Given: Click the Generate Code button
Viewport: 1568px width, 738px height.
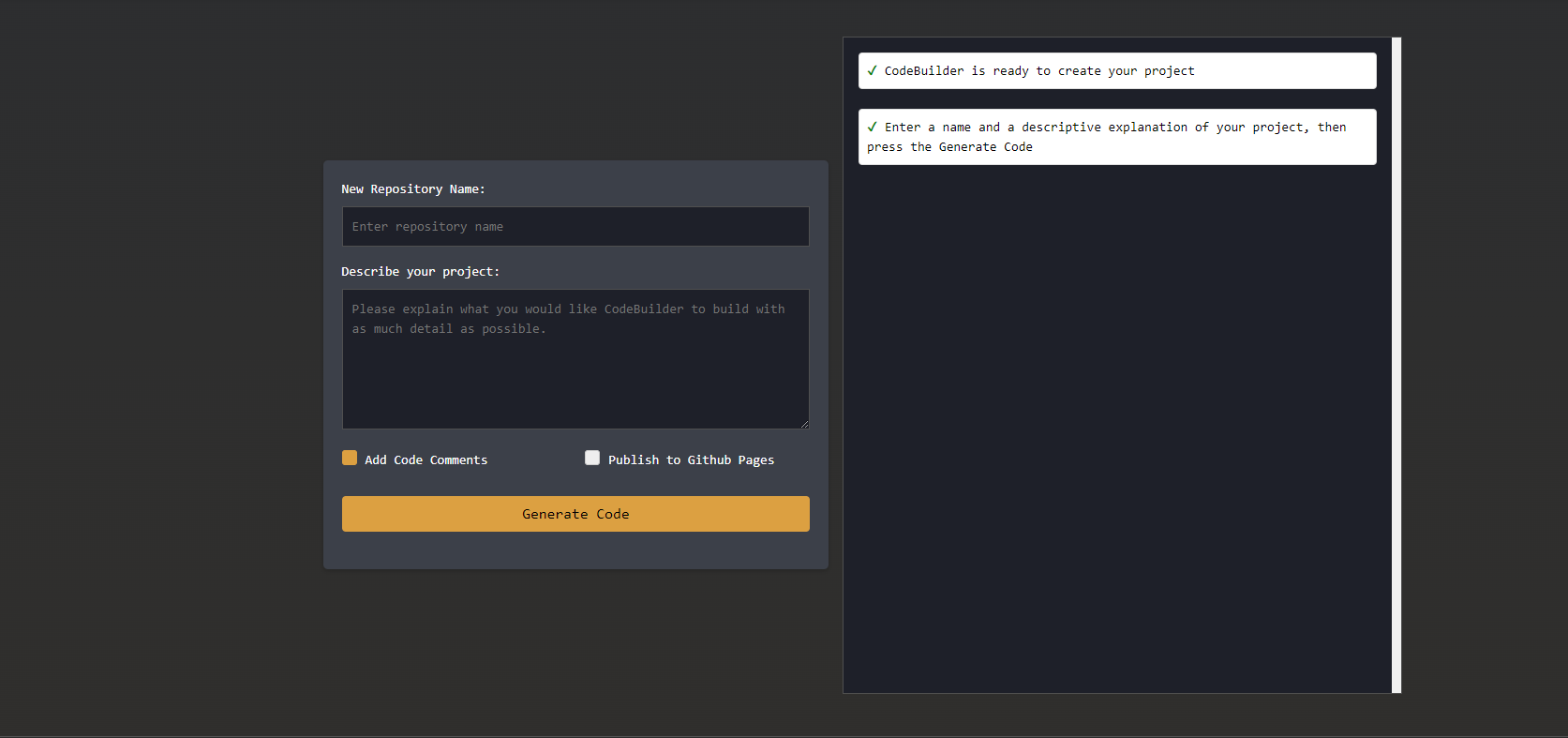Looking at the screenshot, I should [x=575, y=514].
